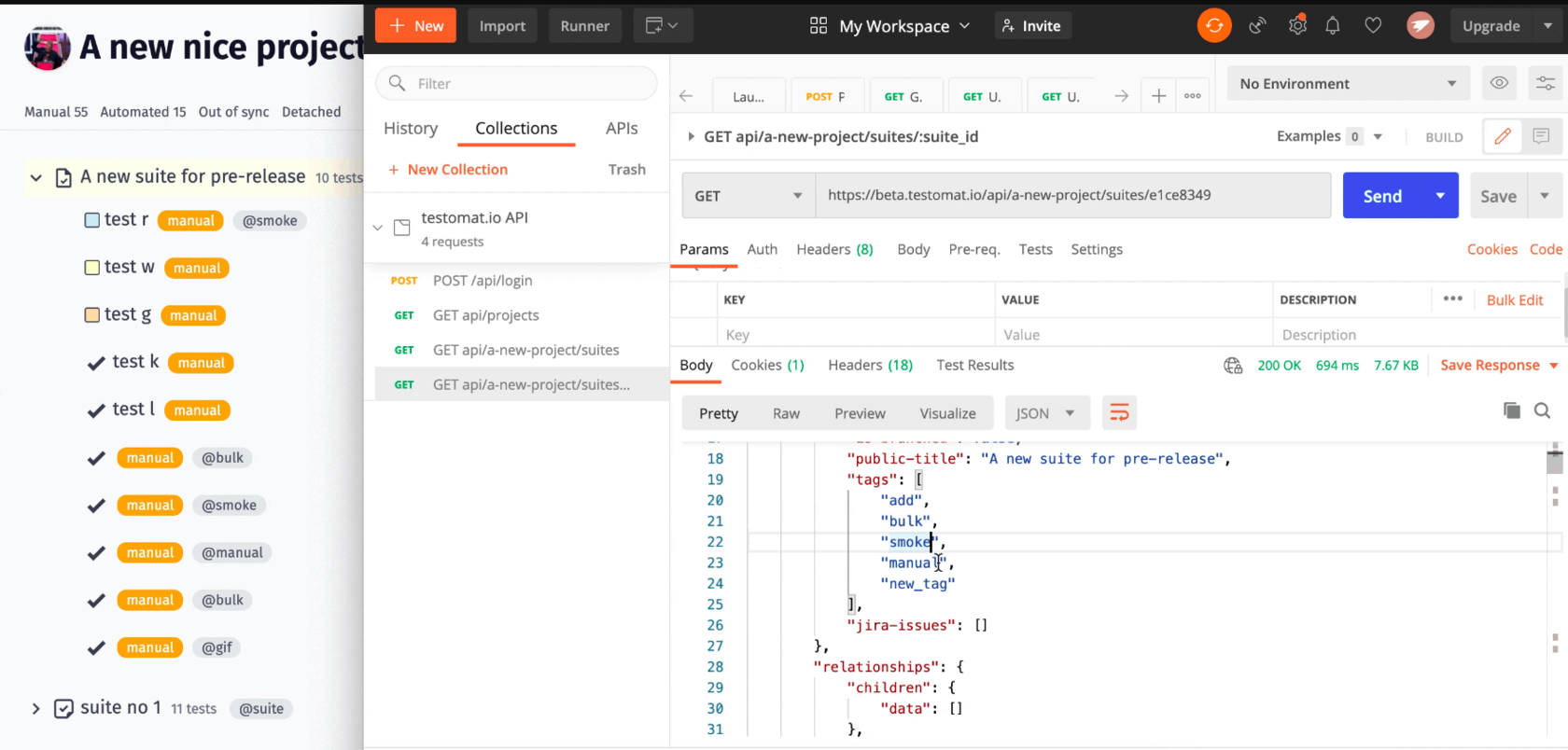The image size is (1568, 750).
Task: Click the Import button
Action: pos(502,26)
